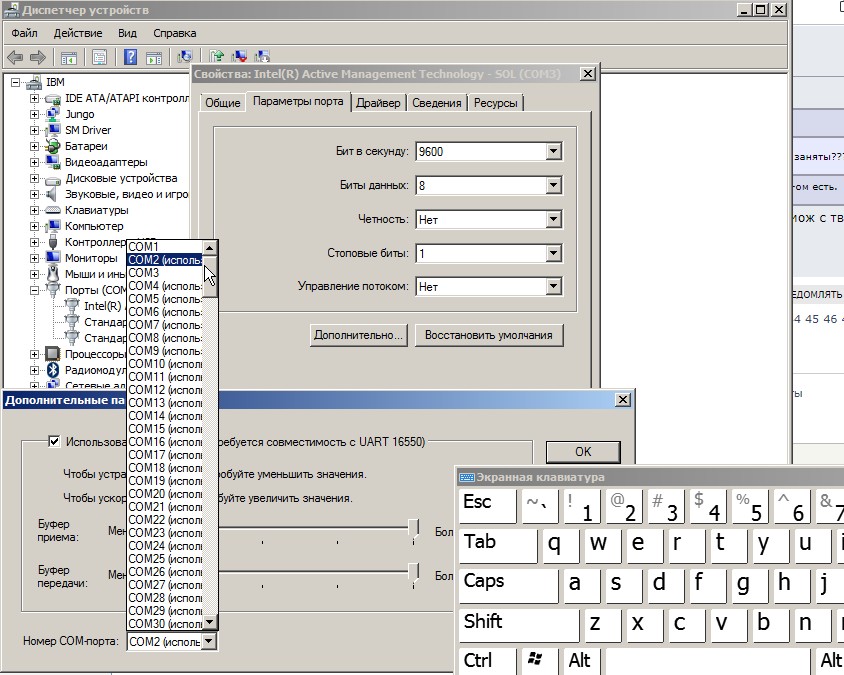
Task: Switch to the Сведения tab
Action: [x=437, y=103]
